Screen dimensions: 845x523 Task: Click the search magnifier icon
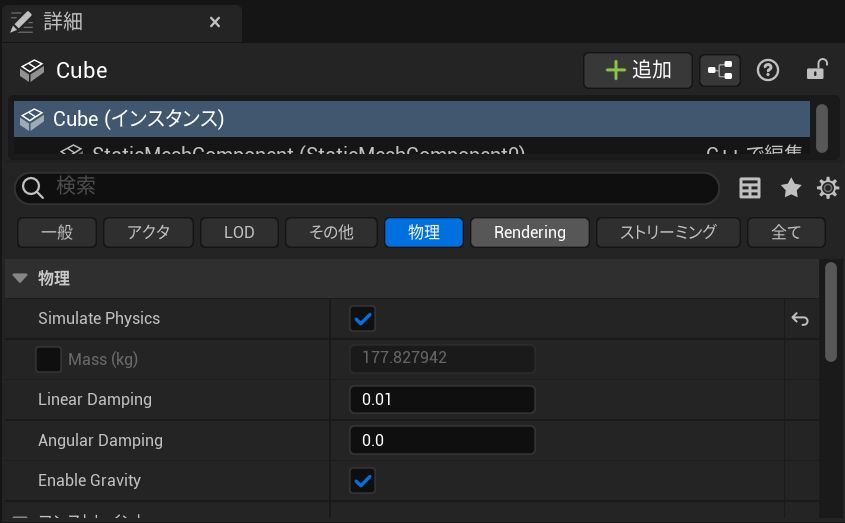coord(33,188)
